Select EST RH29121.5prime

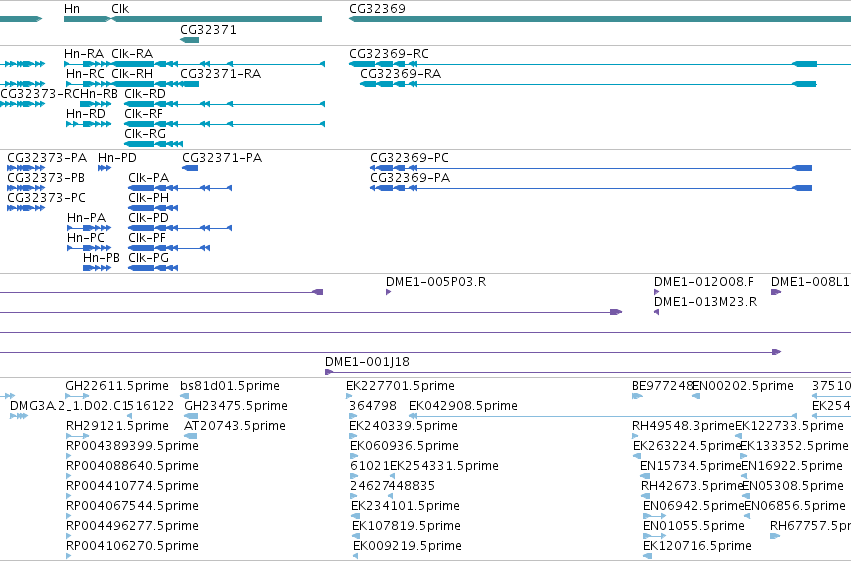point(117,426)
